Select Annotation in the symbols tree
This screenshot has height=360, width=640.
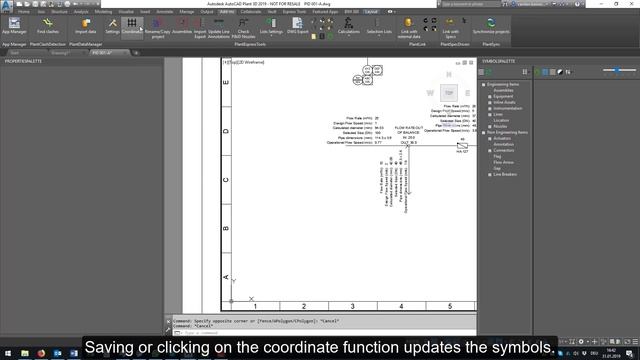click(504, 144)
